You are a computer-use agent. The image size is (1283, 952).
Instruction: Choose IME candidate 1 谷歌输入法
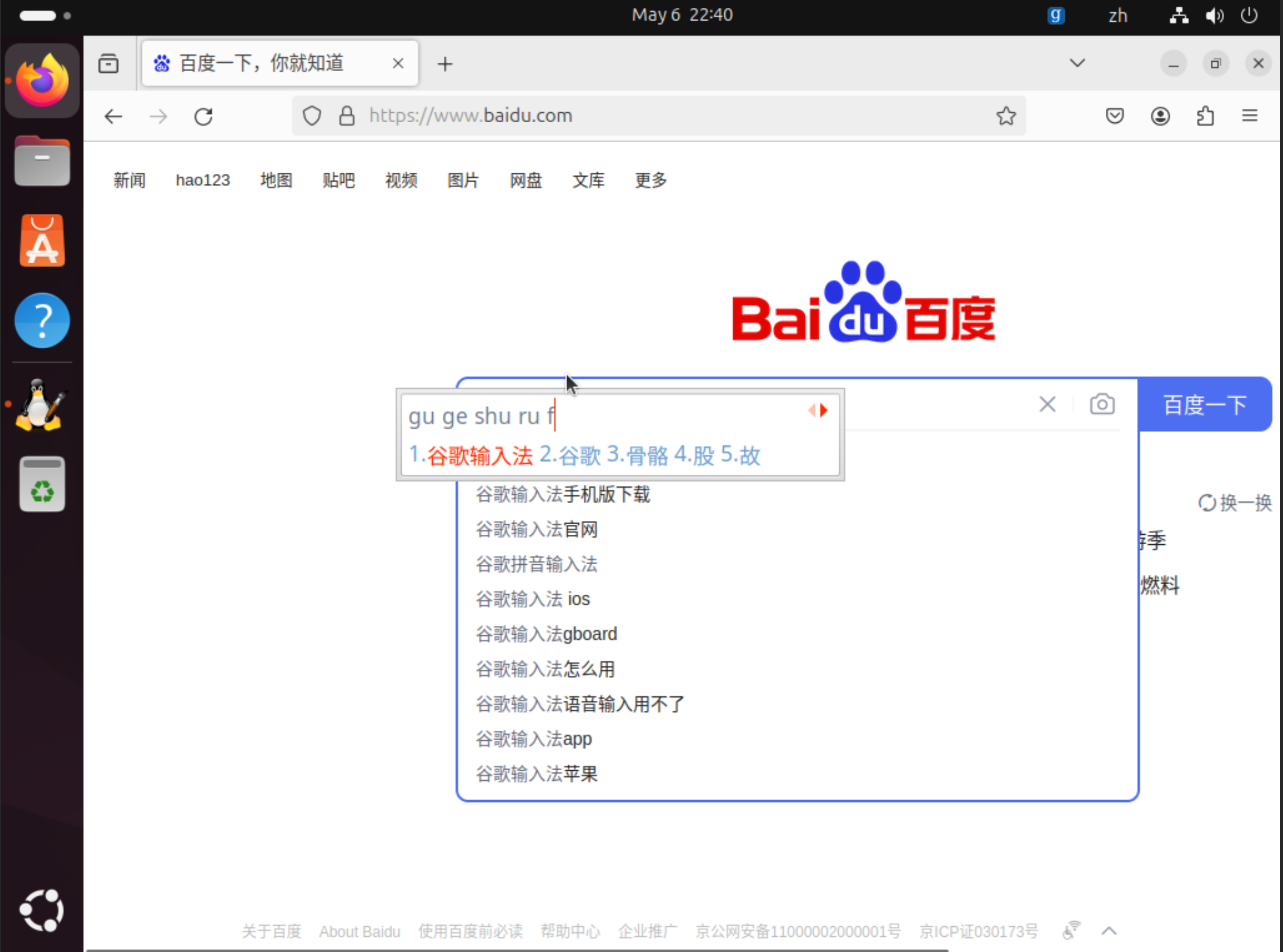tap(471, 455)
